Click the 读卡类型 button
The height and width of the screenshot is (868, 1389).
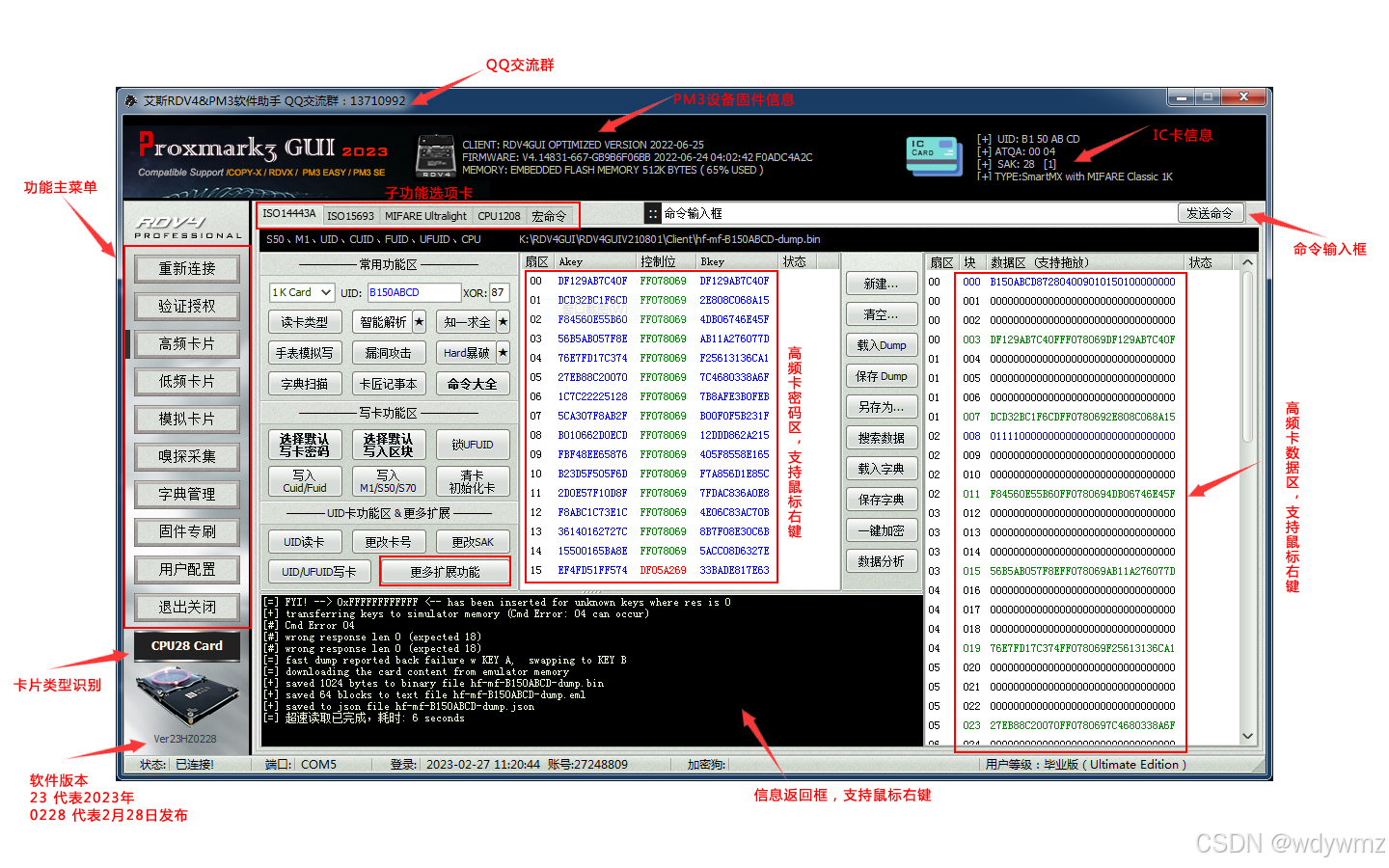click(x=305, y=321)
